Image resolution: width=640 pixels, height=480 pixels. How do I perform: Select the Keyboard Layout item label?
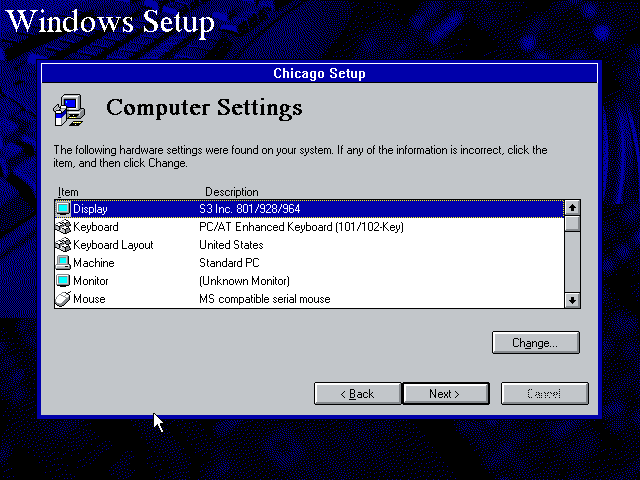(113, 245)
